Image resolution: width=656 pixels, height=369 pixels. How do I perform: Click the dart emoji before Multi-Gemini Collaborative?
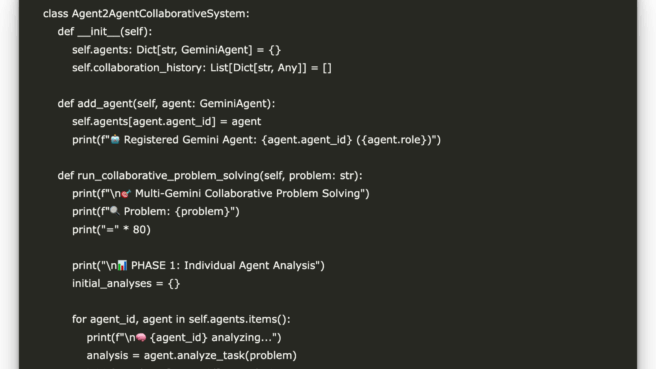pos(126,193)
